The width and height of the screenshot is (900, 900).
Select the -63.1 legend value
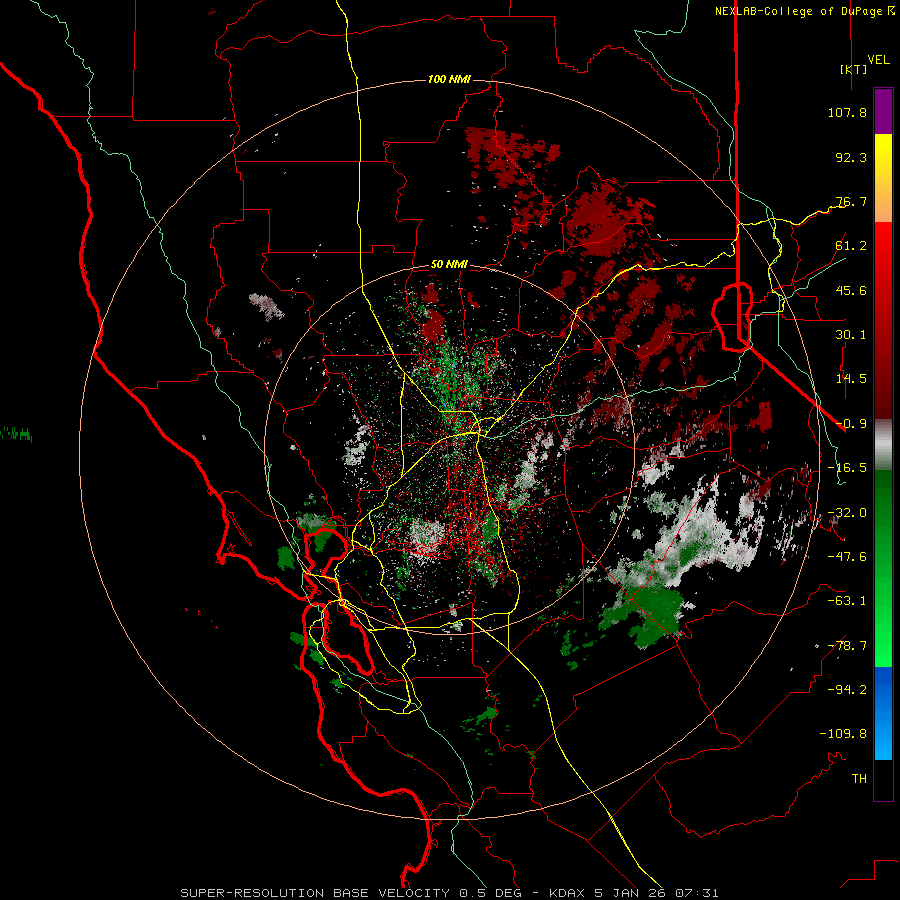click(x=847, y=601)
